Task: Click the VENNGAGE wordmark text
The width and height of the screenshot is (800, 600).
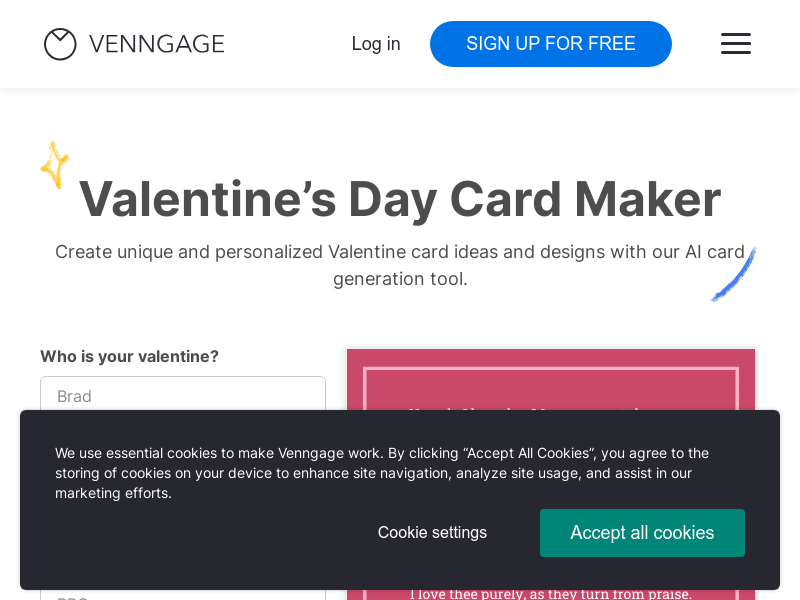Action: 156,44
